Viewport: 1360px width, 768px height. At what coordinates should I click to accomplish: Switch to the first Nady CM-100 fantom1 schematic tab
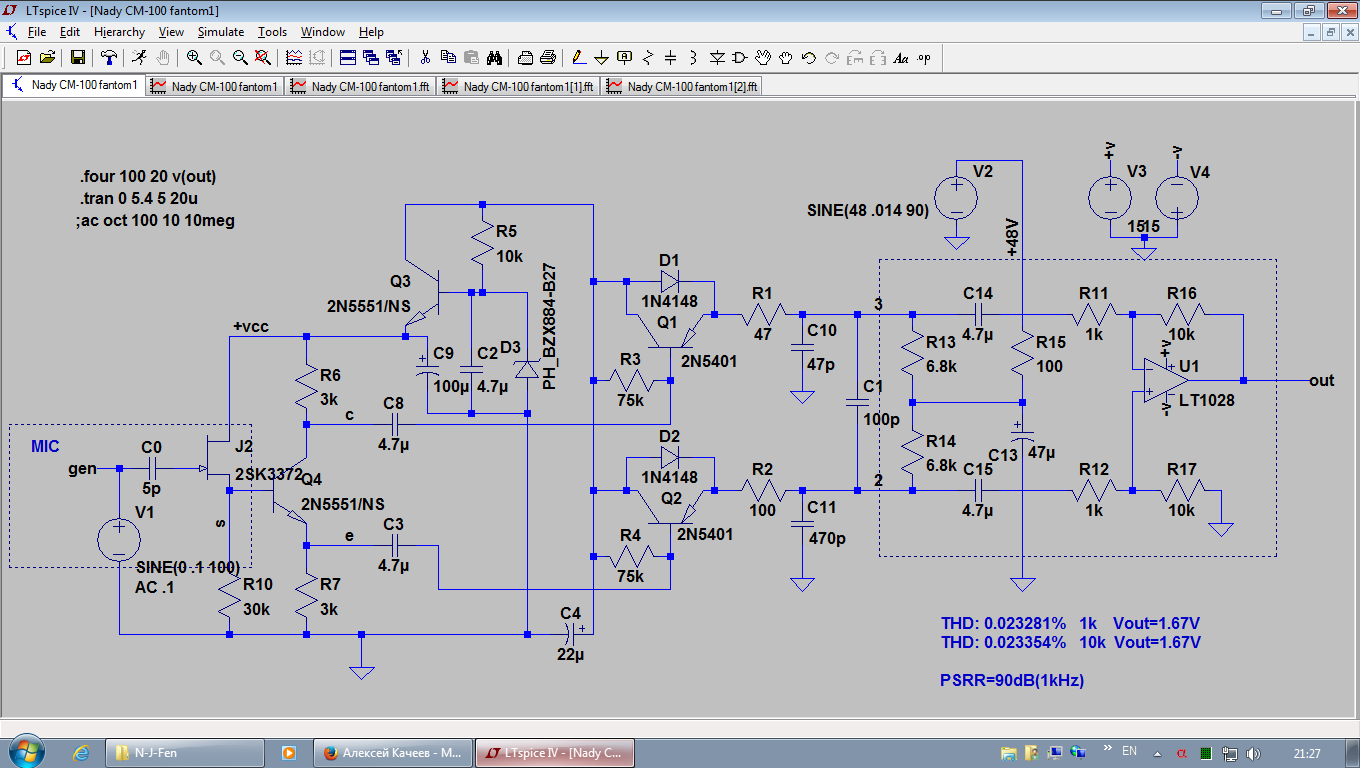tap(74, 85)
